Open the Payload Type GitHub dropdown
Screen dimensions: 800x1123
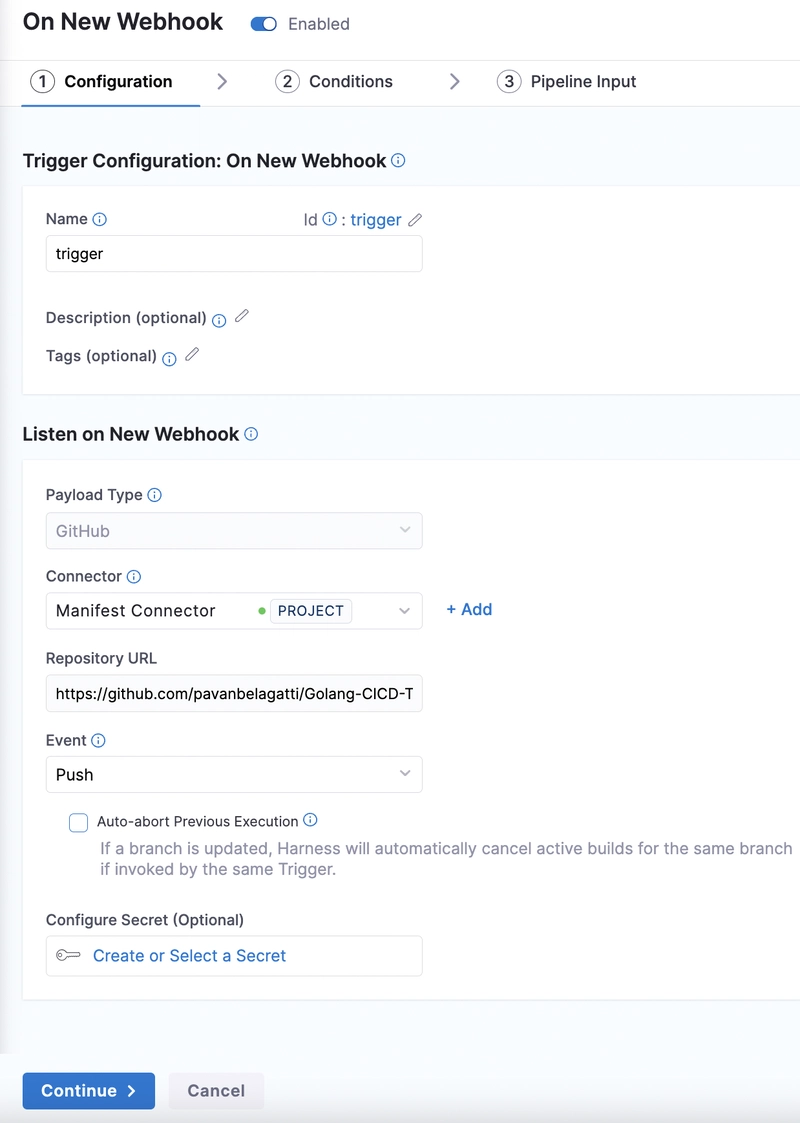point(234,531)
